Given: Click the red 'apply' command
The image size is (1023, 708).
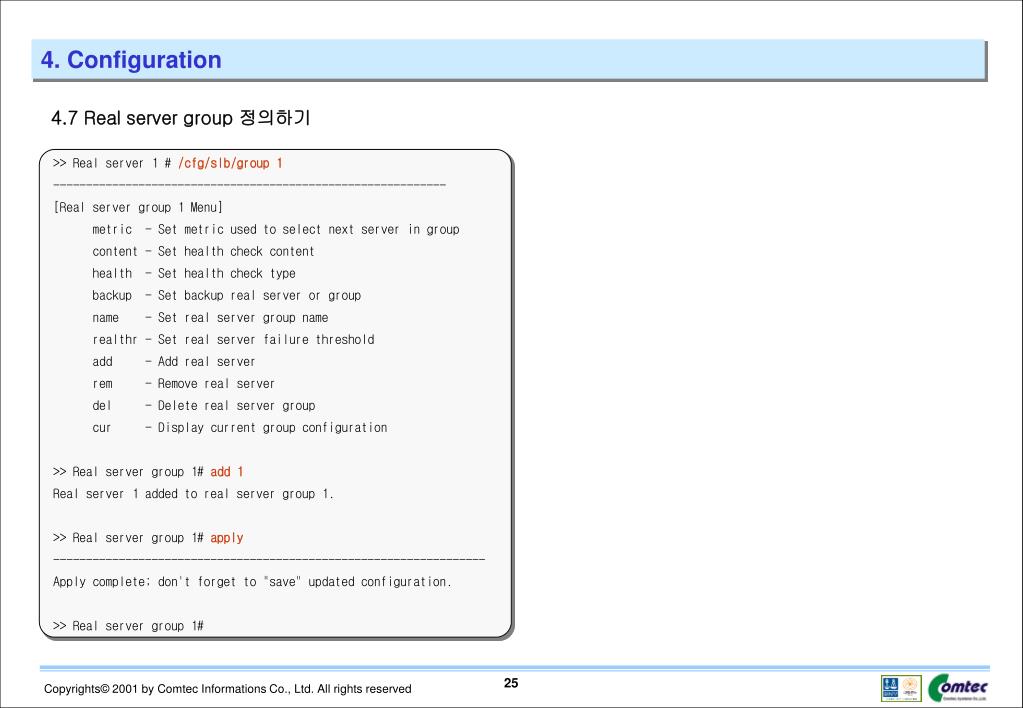Looking at the screenshot, I should tap(226, 538).
